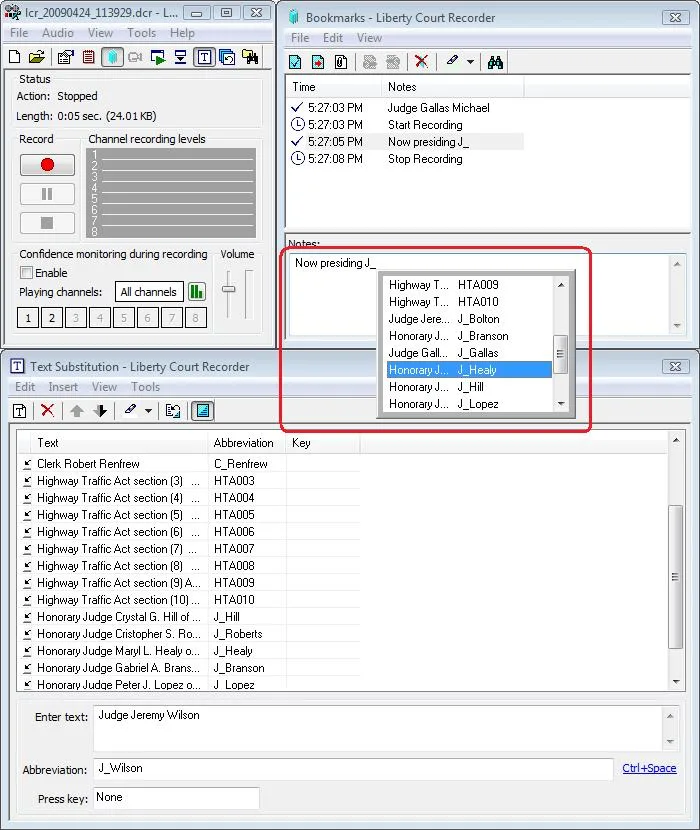Image resolution: width=700 pixels, height=830 pixels.
Task: Click the green level meter icon beside All channels
Action: coord(196,292)
